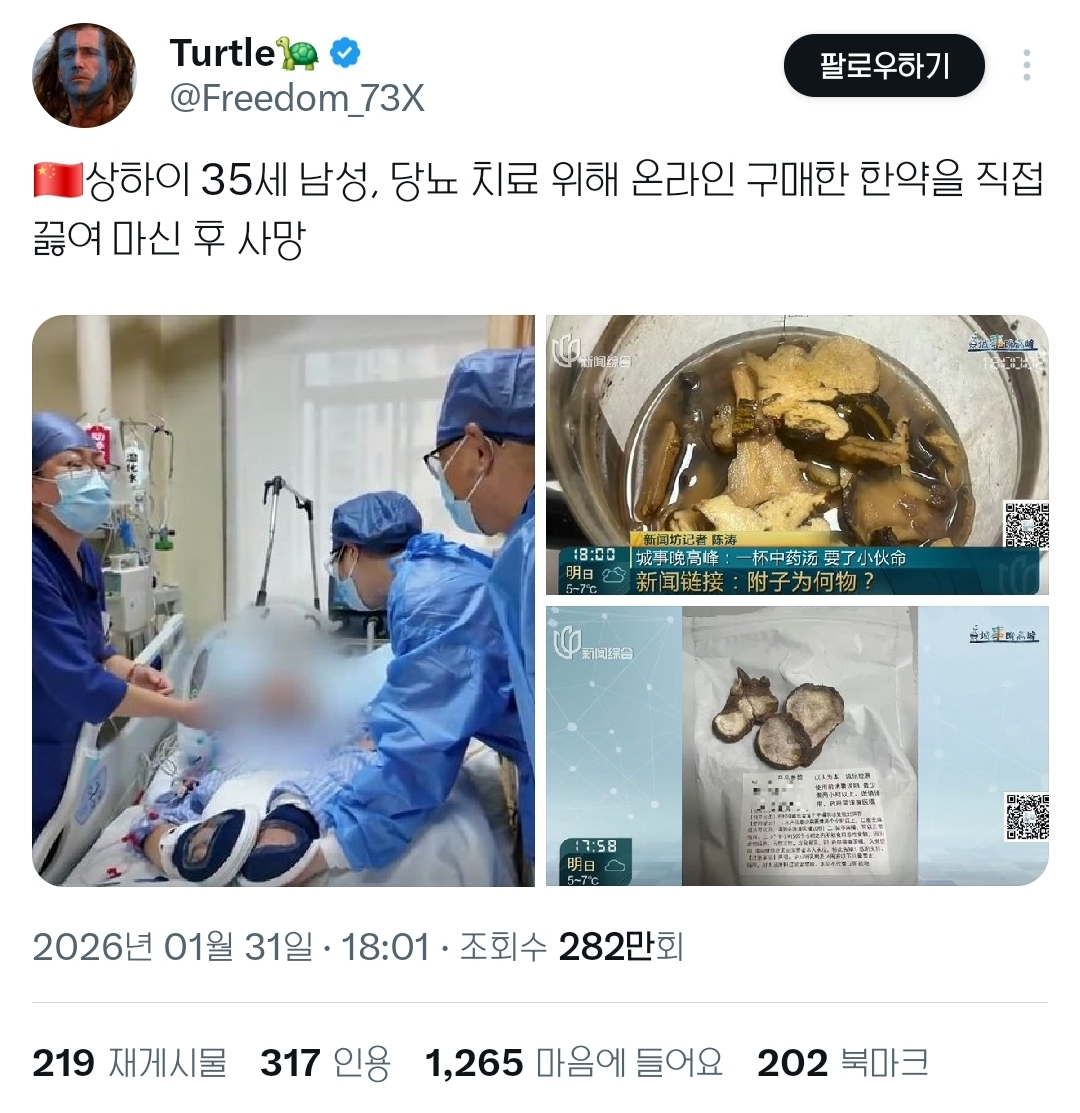View the 1,265 마음에 들어요 likes list
This screenshot has height=1113, width=1080.
(x=573, y=1063)
